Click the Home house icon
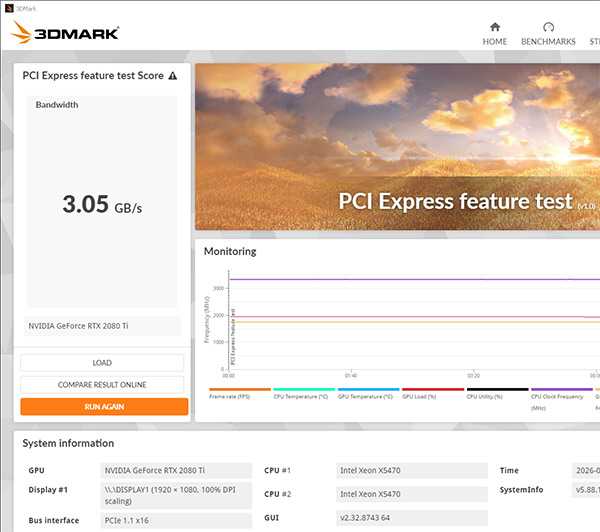600x532 pixels. click(x=495, y=27)
